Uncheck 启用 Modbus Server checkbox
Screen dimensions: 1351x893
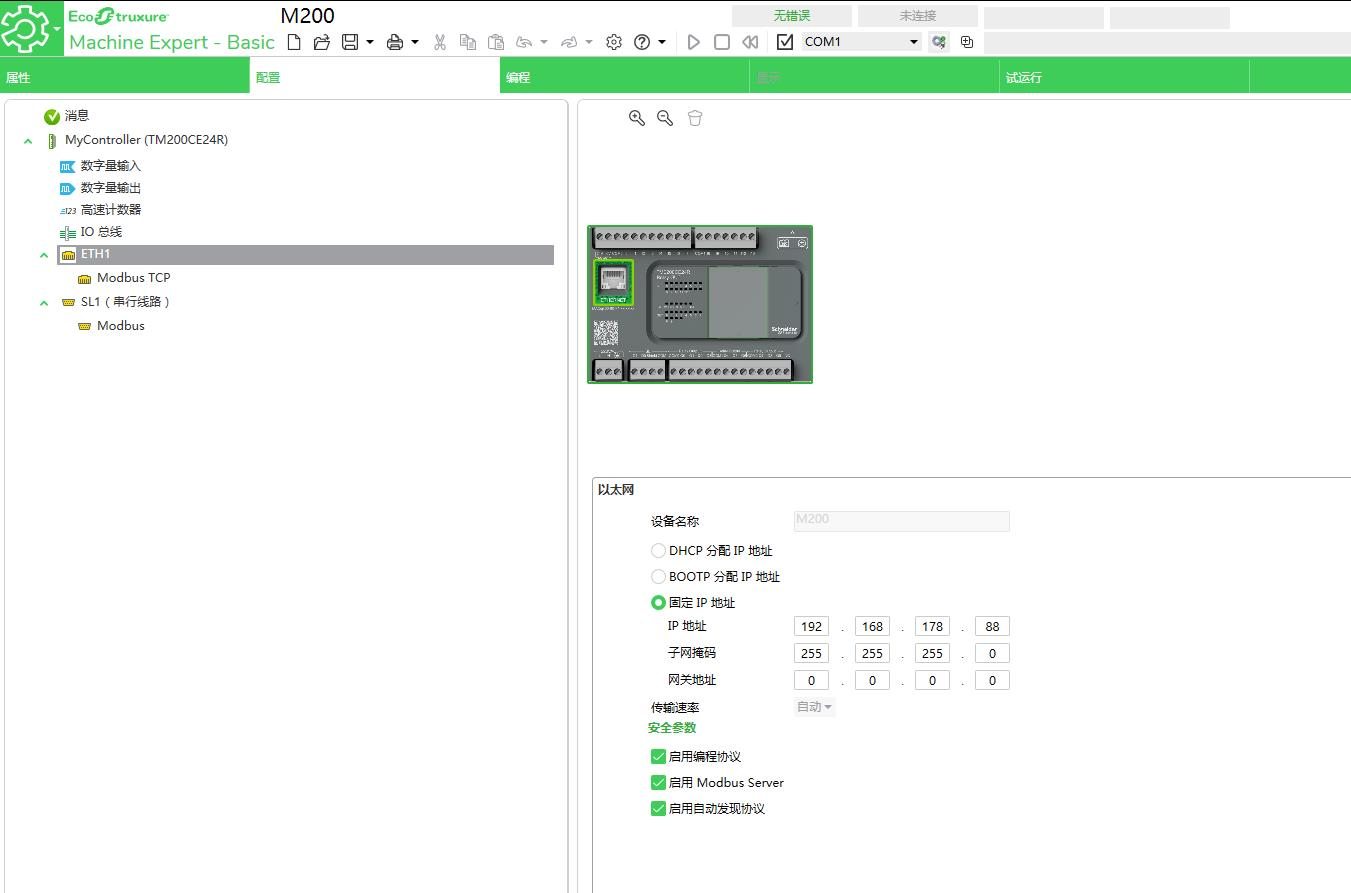[x=658, y=783]
